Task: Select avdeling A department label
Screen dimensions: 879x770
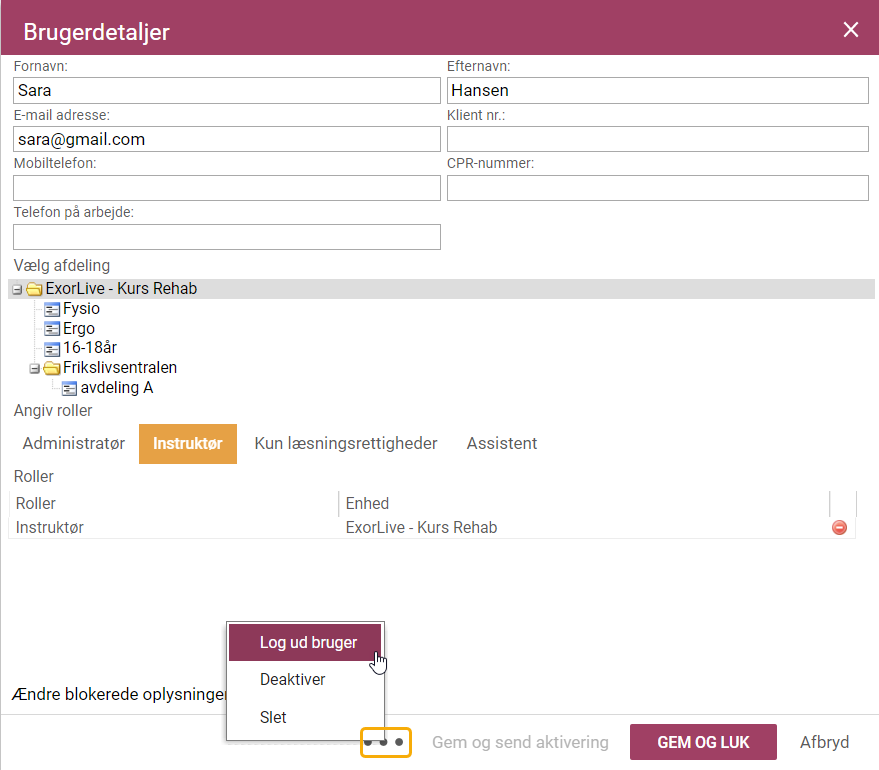Action: click(x=117, y=388)
